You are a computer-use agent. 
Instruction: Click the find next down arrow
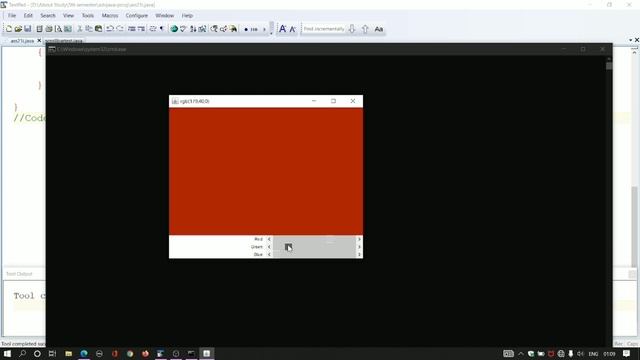pos(352,29)
